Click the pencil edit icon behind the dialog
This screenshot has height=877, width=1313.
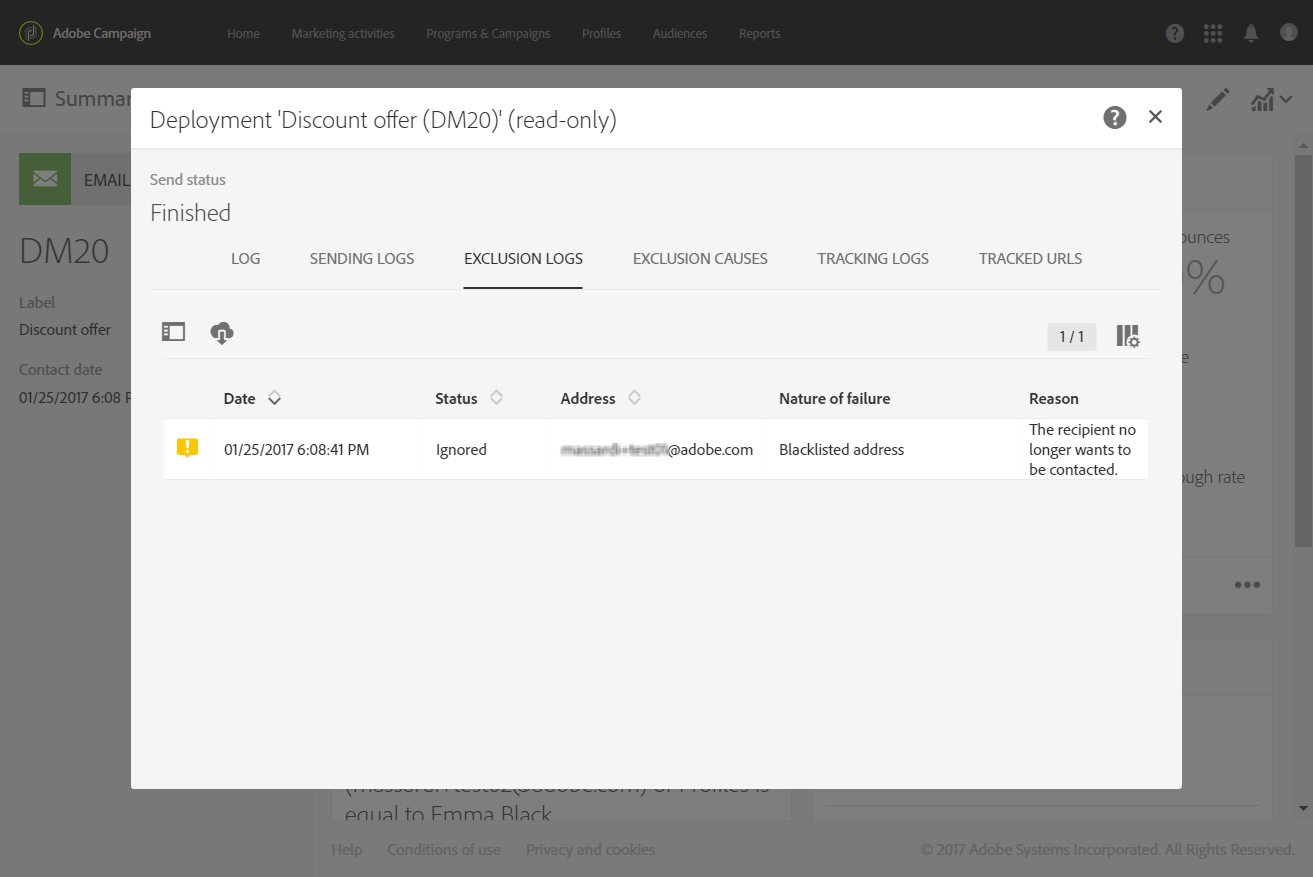pyautogui.click(x=1217, y=99)
